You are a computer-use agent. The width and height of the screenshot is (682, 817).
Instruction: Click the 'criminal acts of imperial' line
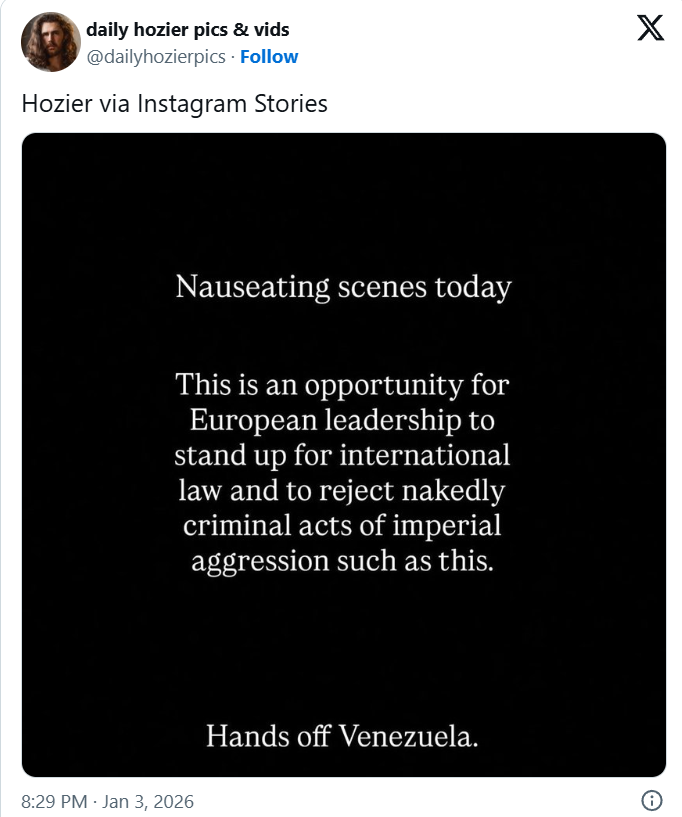(343, 525)
